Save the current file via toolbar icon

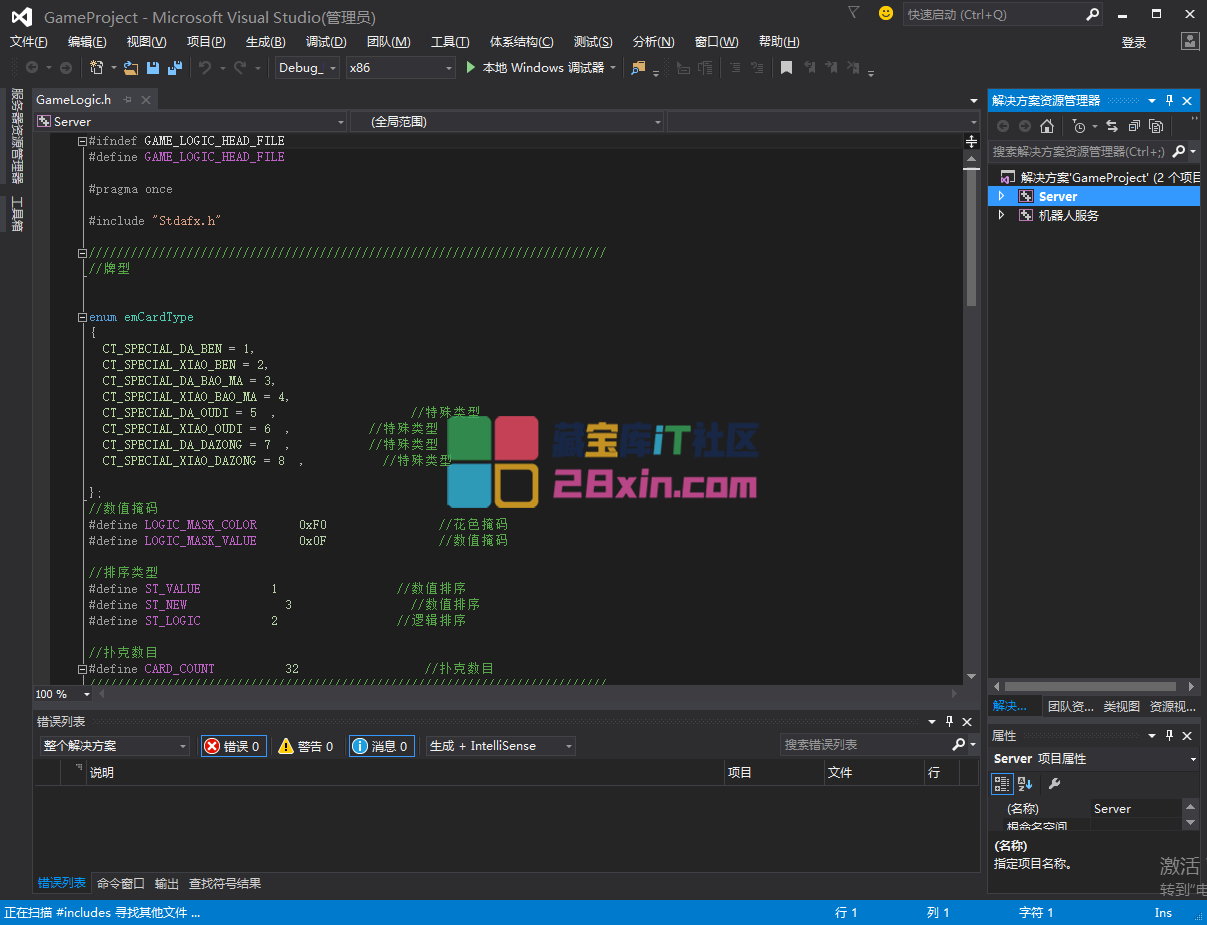pos(153,67)
